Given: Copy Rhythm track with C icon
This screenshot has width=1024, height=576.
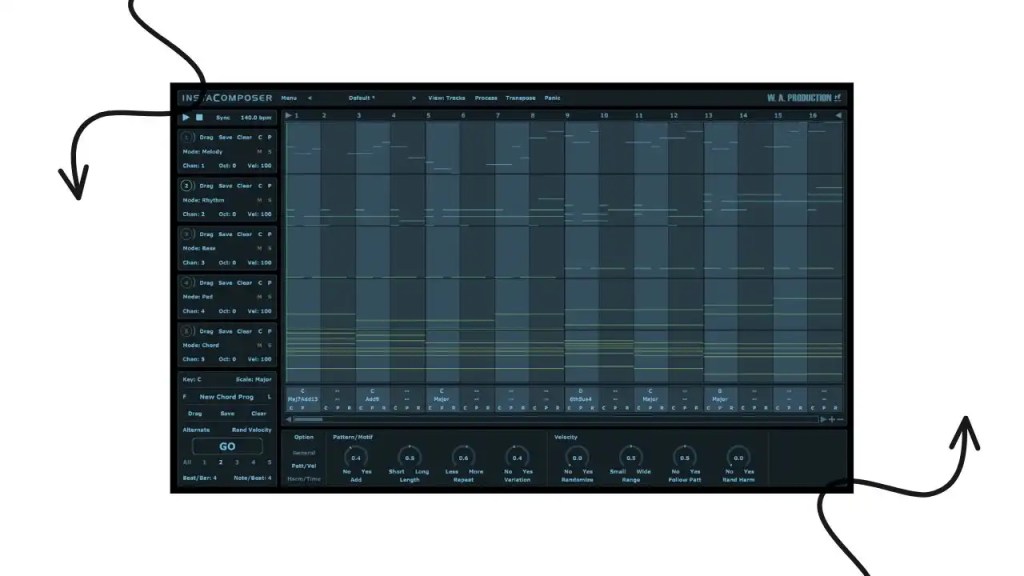Looking at the screenshot, I should coord(260,185).
